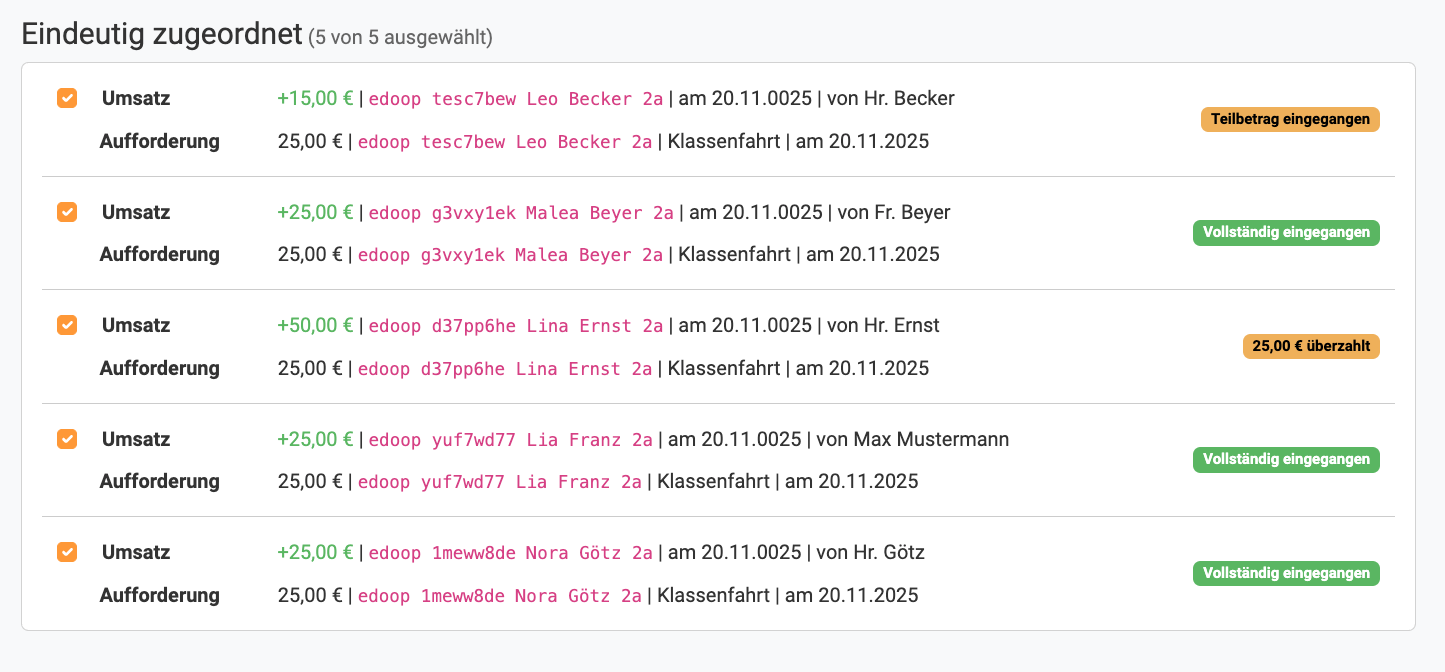The height and width of the screenshot is (672, 1445).
Task: Uncheck the Lina Ernst selection checkbox
Action: coord(66,325)
